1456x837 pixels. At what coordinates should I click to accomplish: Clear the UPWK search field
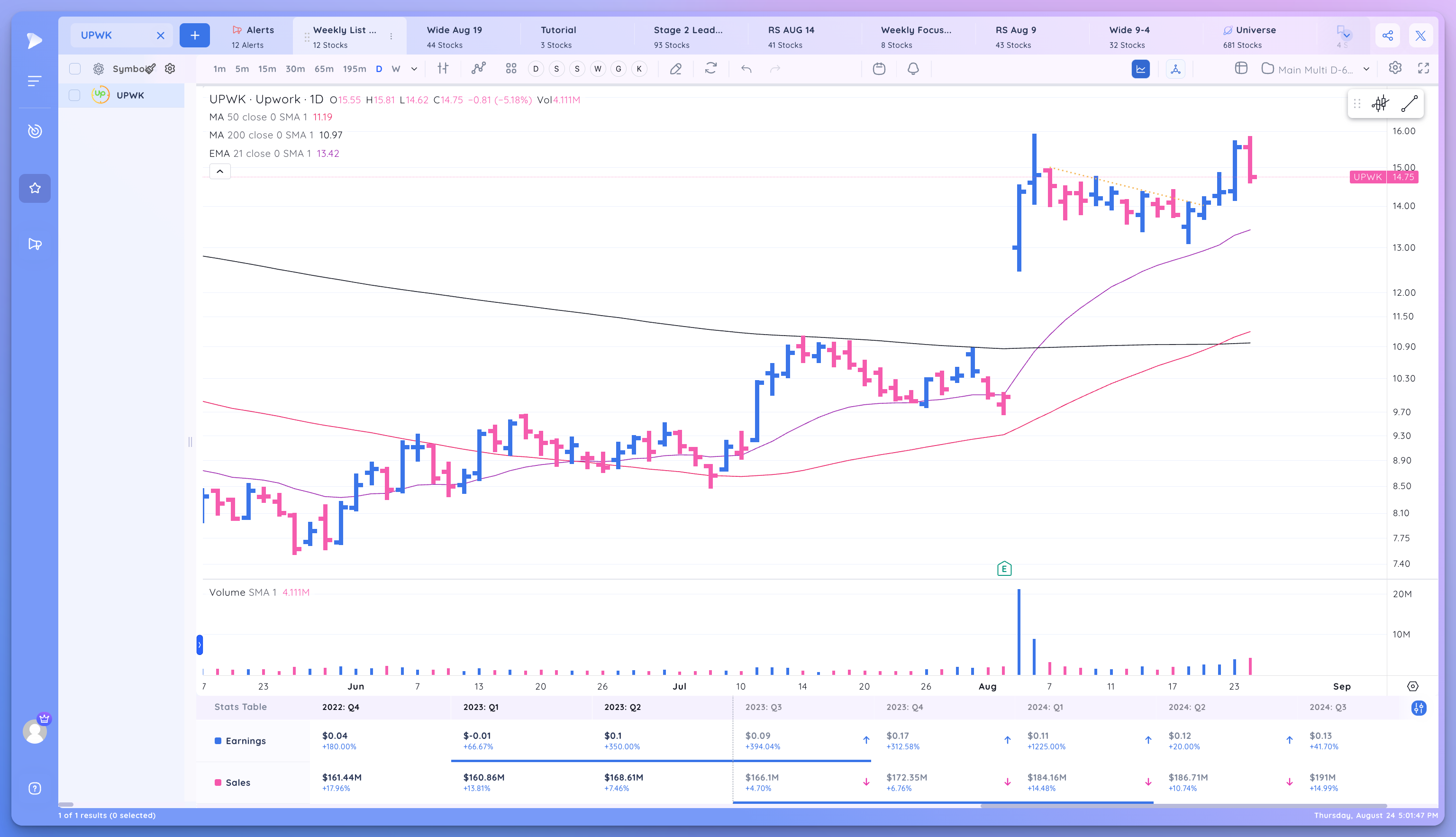pos(160,36)
